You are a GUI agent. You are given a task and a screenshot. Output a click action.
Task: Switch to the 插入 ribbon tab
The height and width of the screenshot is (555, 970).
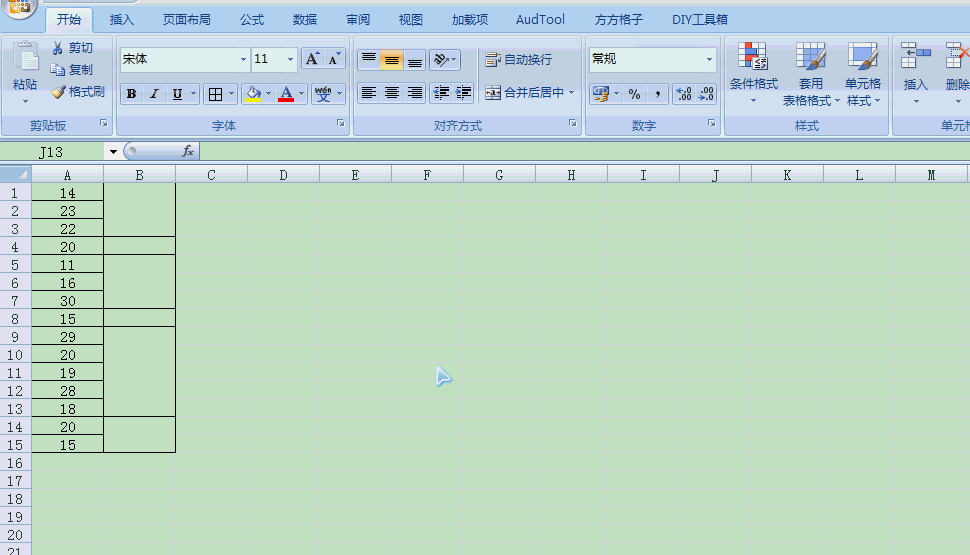pos(121,19)
